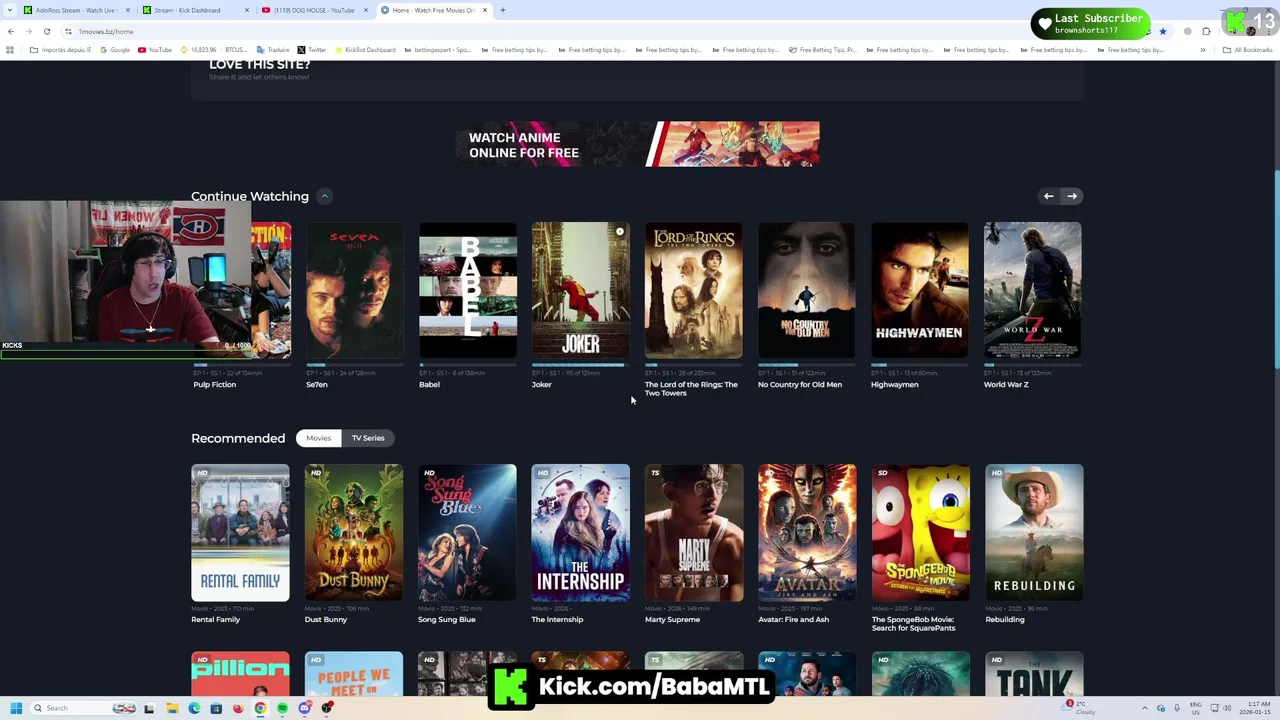
Task: Open the apps grid icon in bookmarks bar
Action: [x=11, y=50]
